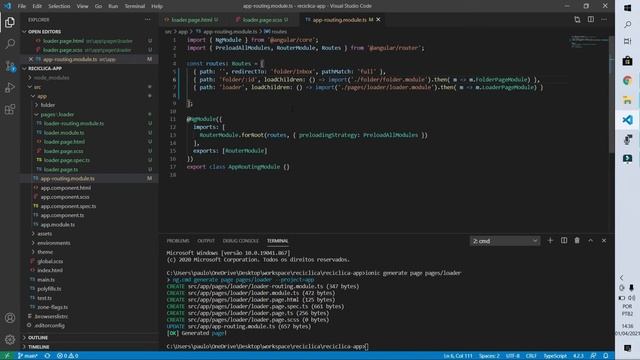The height and width of the screenshot is (360, 640).
Task: Open the Extensions view
Action: tap(10, 109)
